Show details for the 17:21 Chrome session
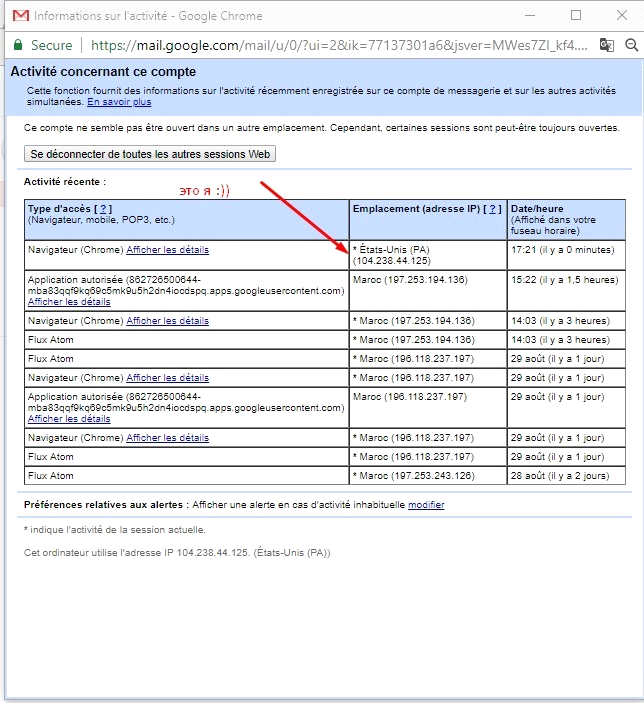This screenshot has height=703, width=644. click(167, 250)
